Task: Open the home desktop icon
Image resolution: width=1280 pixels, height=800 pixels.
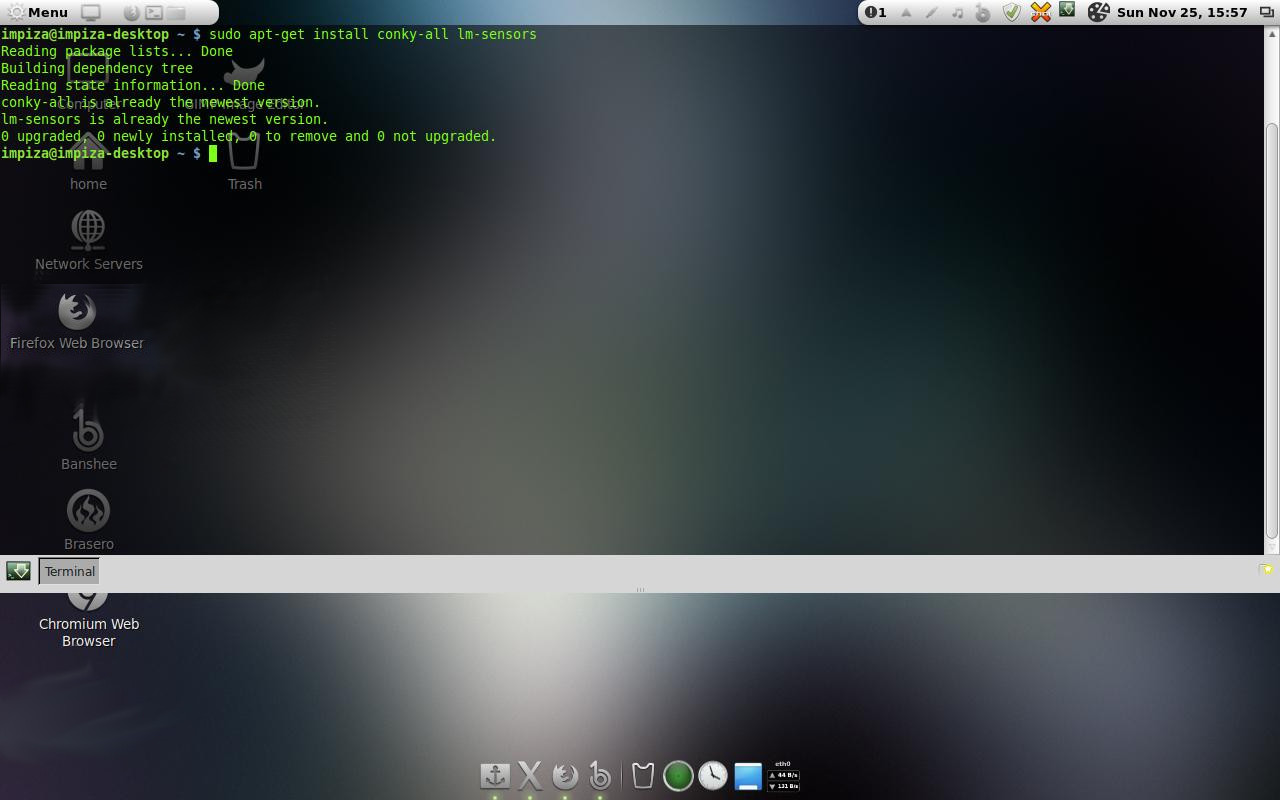Action: tap(88, 160)
